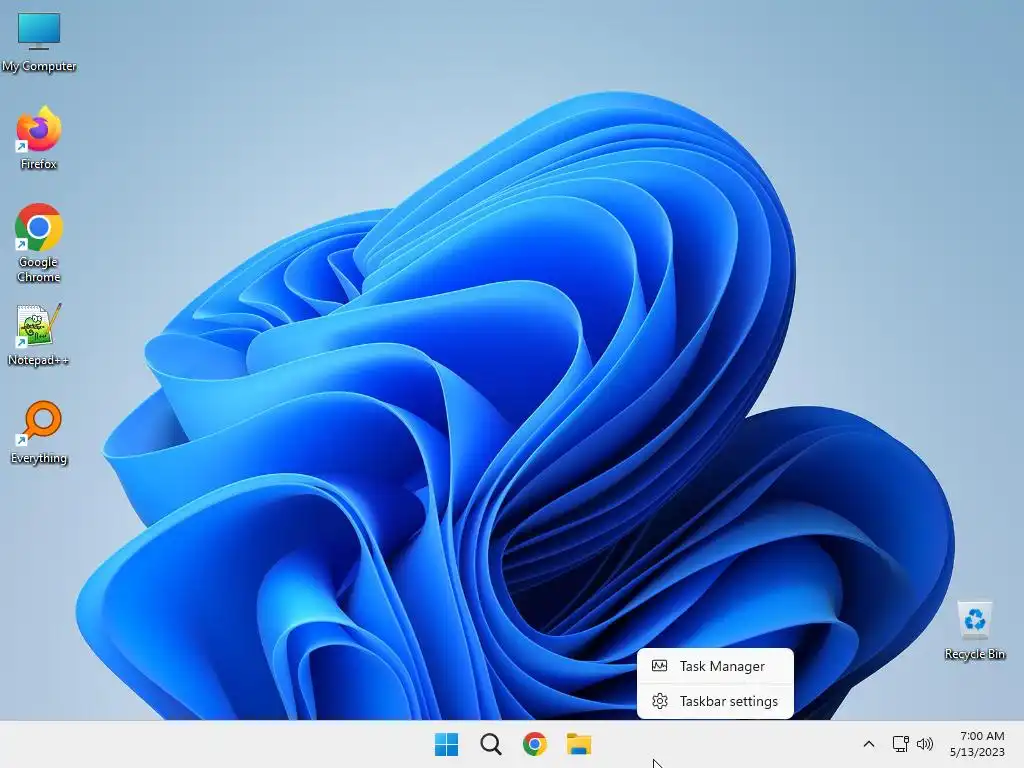This screenshot has width=1024, height=768.
Task: Open File Explorer from the taskbar
Action: [579, 744]
